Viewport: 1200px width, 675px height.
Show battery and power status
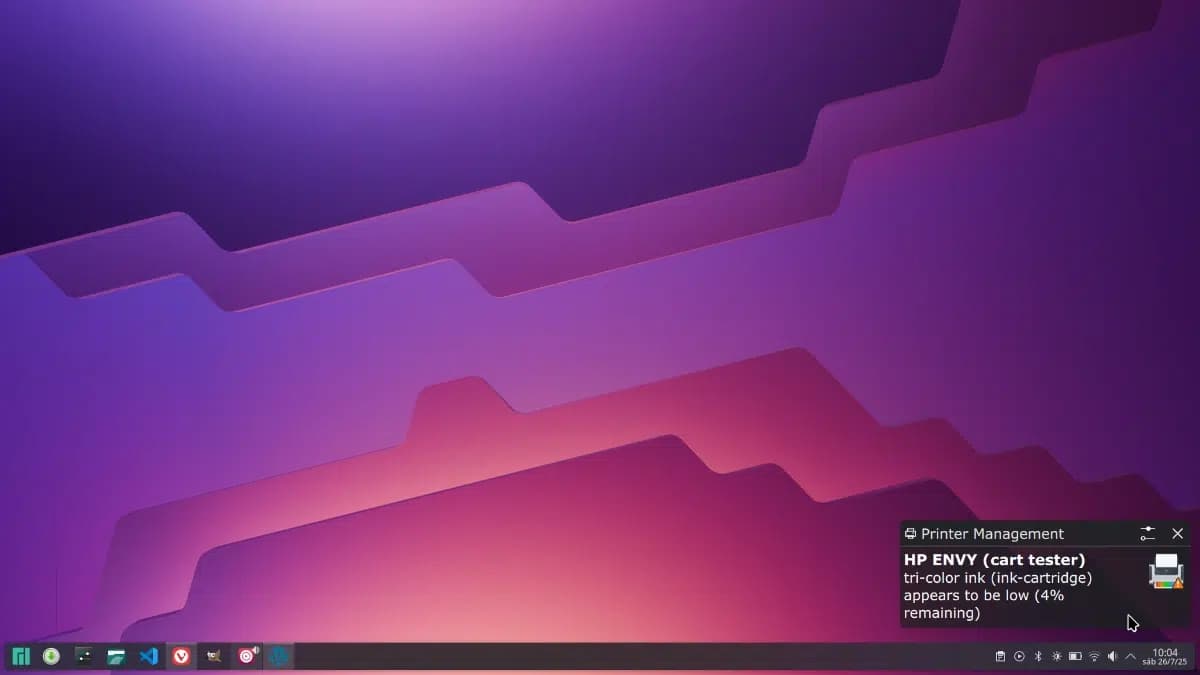(1075, 657)
